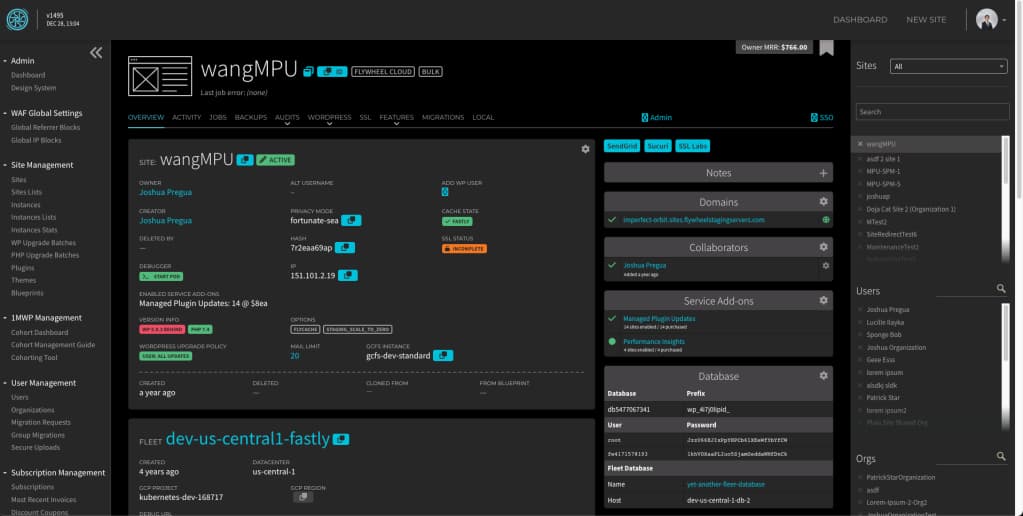Click the Sucuri button
Image resolution: width=1023 pixels, height=516 pixels.
coord(658,146)
